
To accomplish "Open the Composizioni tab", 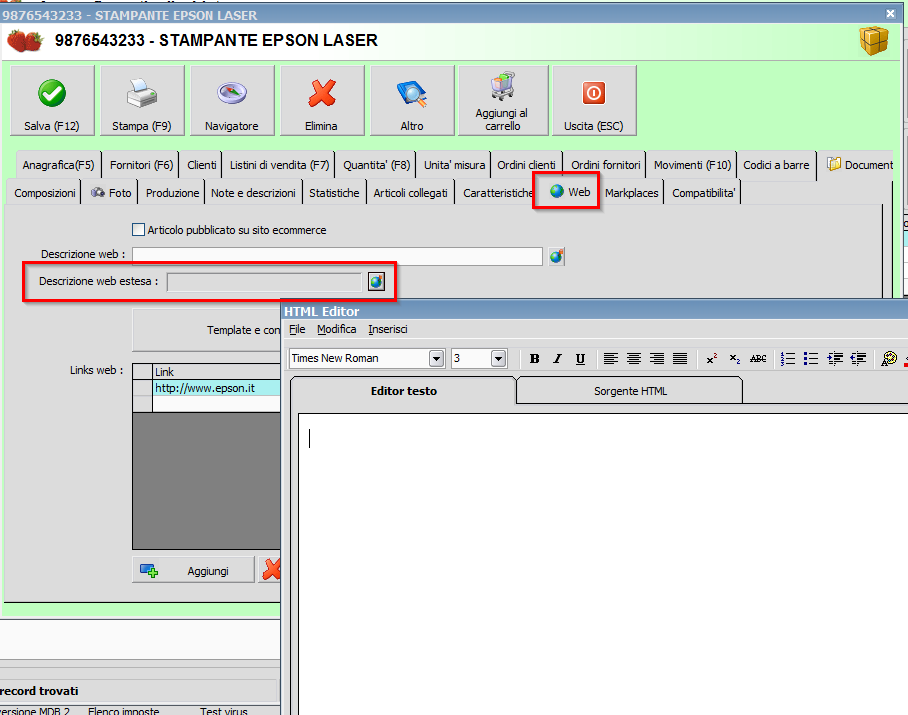I will pos(45,193).
